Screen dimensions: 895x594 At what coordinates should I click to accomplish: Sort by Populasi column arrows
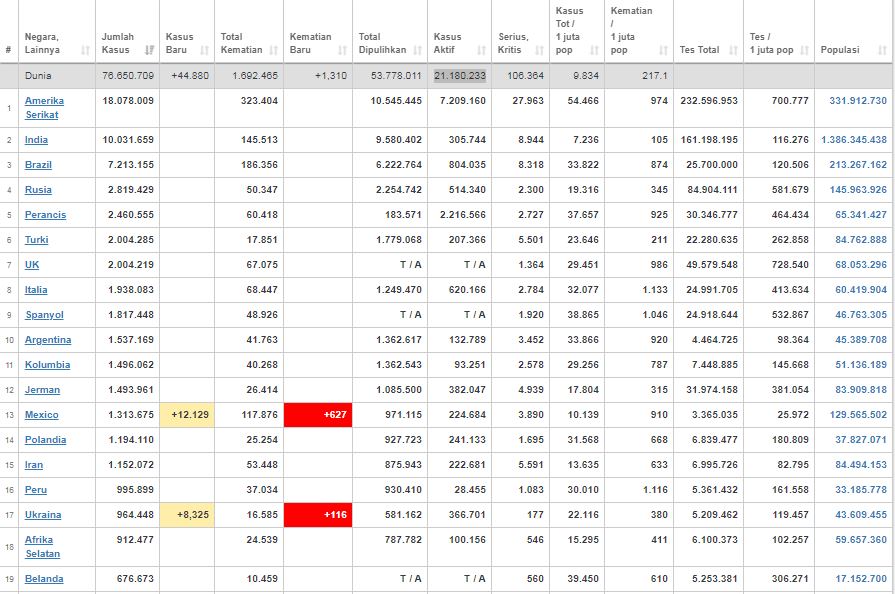click(x=882, y=50)
